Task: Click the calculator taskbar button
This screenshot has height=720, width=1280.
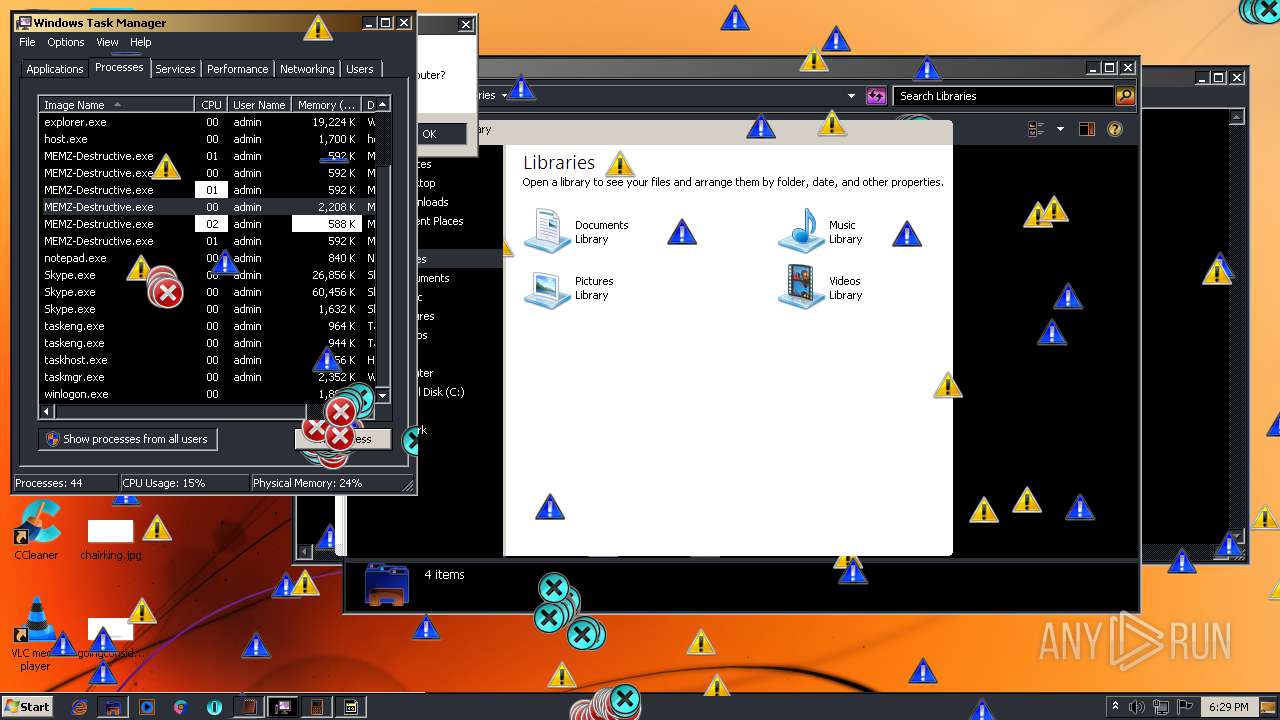Action: pyautogui.click(x=317, y=707)
